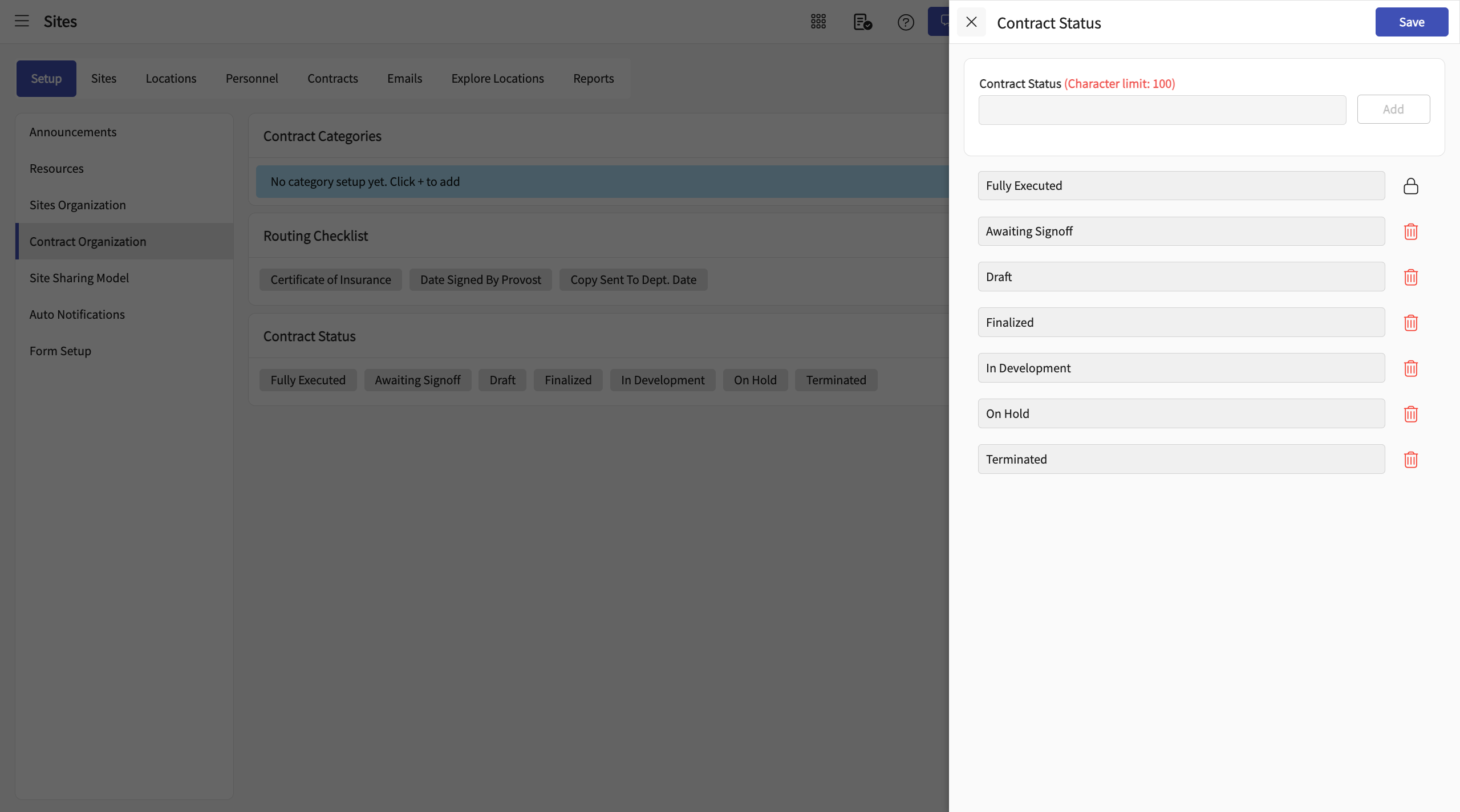This screenshot has height=812, width=1460.
Task: Select Auto Notifications in the sidebar
Action: pyautogui.click(x=77, y=314)
